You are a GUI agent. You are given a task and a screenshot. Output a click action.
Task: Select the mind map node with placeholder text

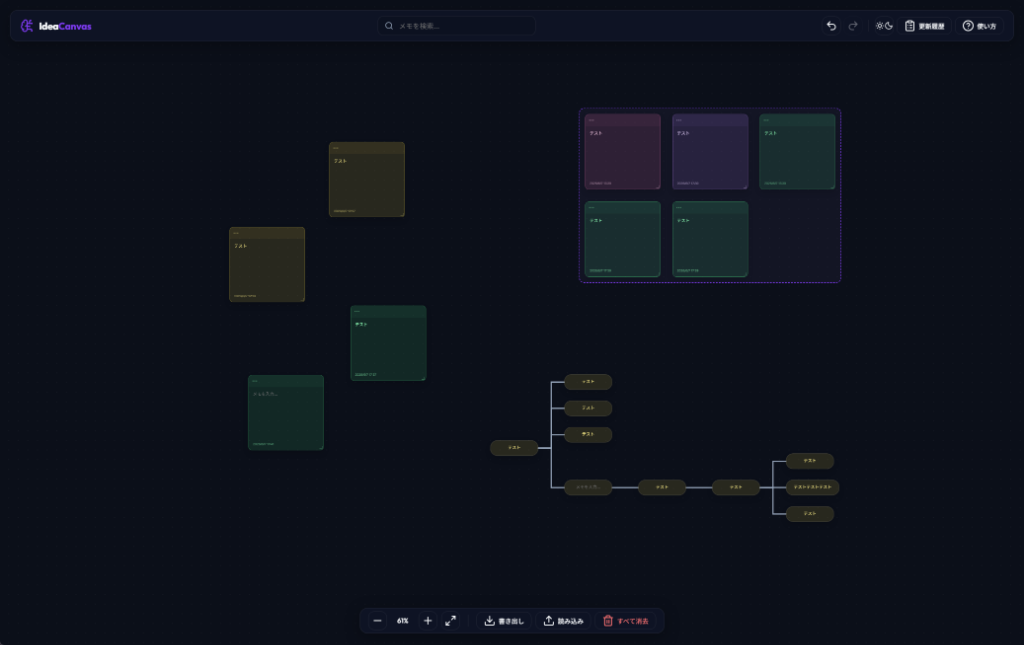click(588, 487)
